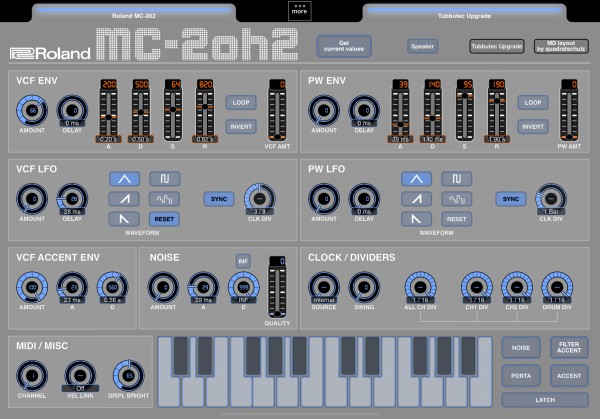Screen dimensions: 600x419
Task: Click the Speaker button
Action: (422, 46)
